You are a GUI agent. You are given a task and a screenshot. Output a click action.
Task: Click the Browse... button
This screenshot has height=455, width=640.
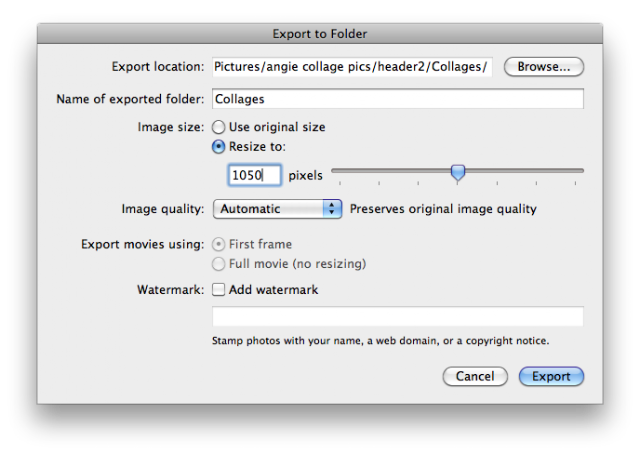(544, 67)
